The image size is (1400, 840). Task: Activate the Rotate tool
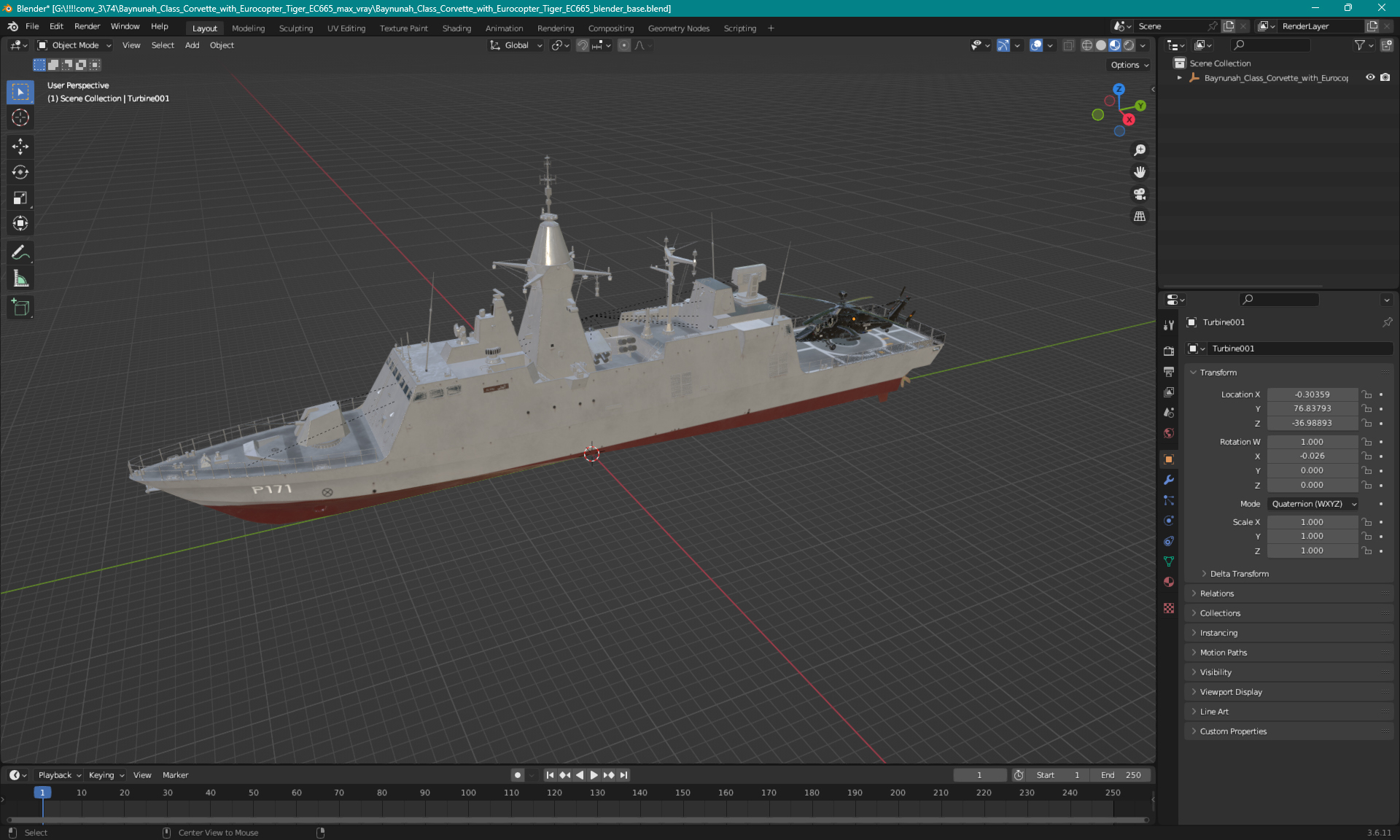pyautogui.click(x=20, y=172)
